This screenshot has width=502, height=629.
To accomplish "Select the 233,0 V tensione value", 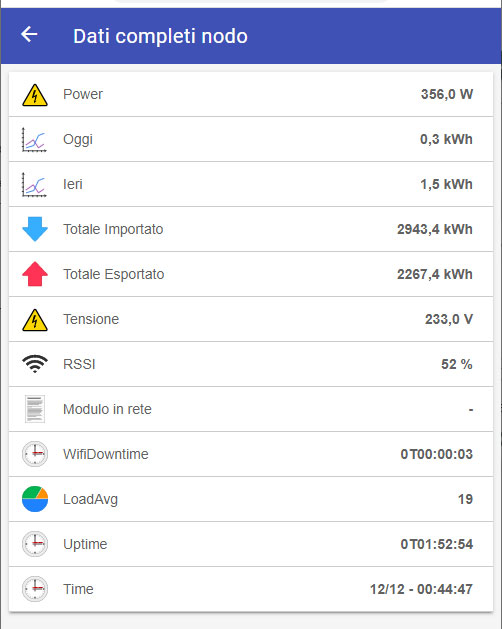I will pyautogui.click(x=449, y=319).
